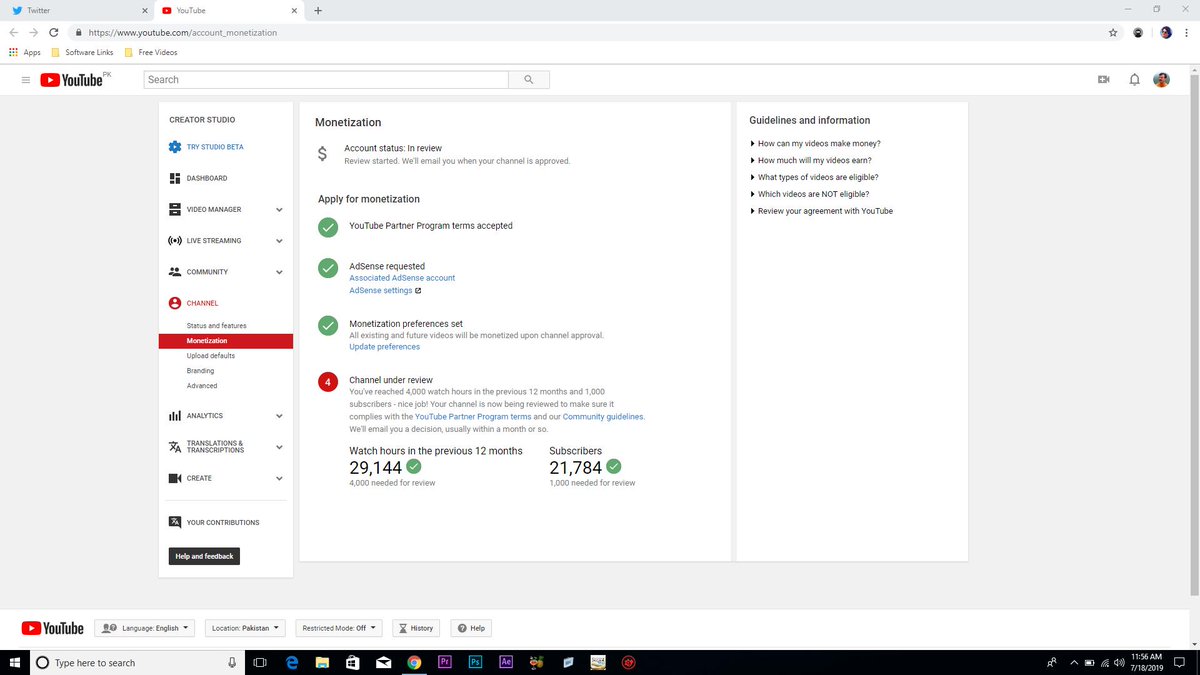Expand the Live Streaming chevron

279,241
